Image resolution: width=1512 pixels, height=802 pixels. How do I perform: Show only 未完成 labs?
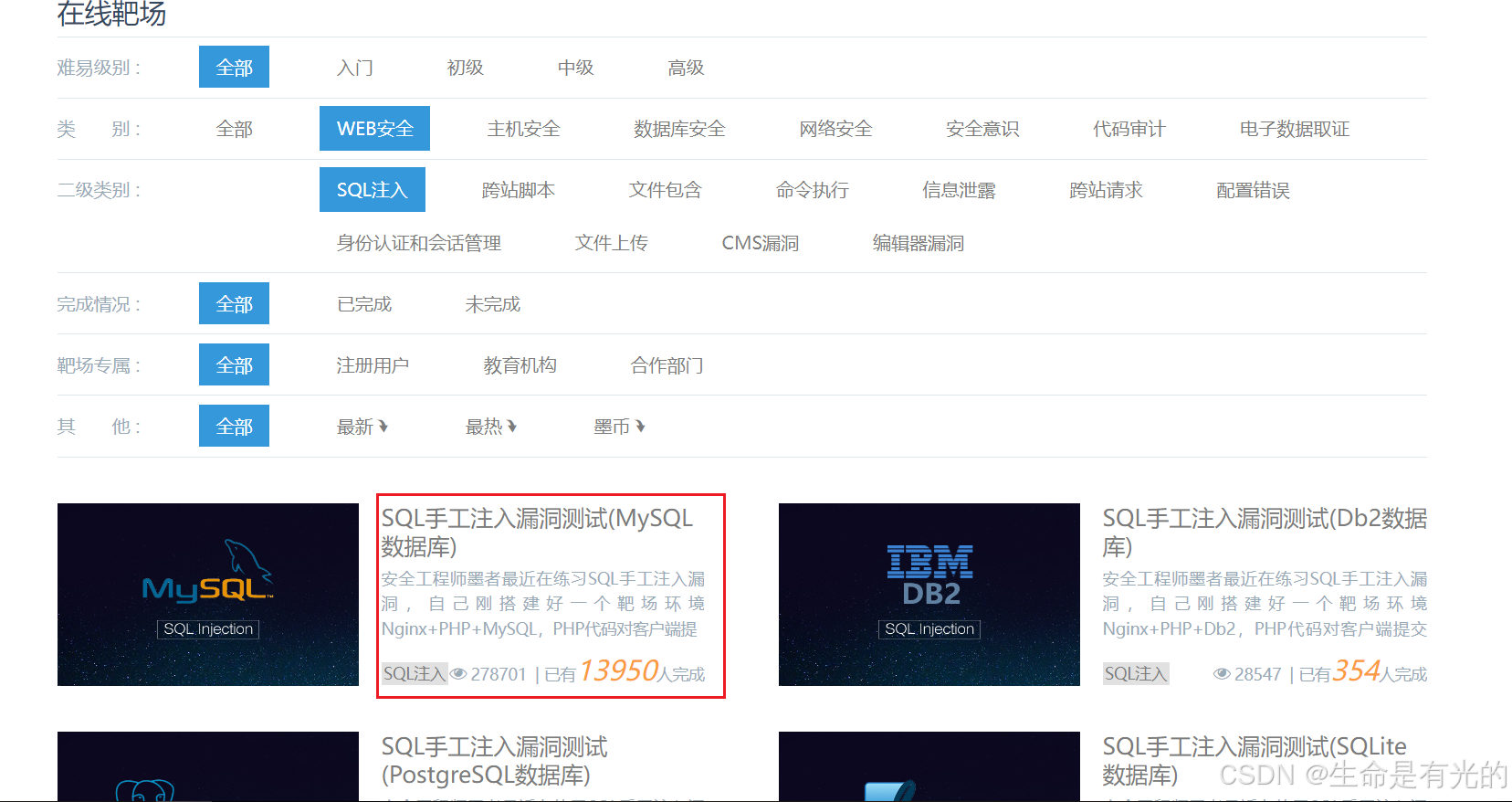(x=493, y=304)
